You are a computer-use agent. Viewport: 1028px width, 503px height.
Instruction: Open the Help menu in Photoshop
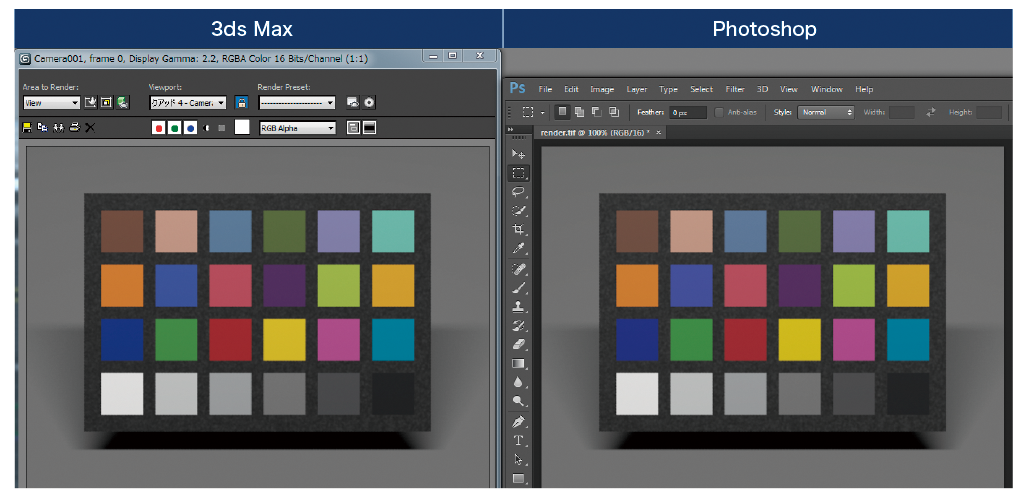(x=864, y=89)
